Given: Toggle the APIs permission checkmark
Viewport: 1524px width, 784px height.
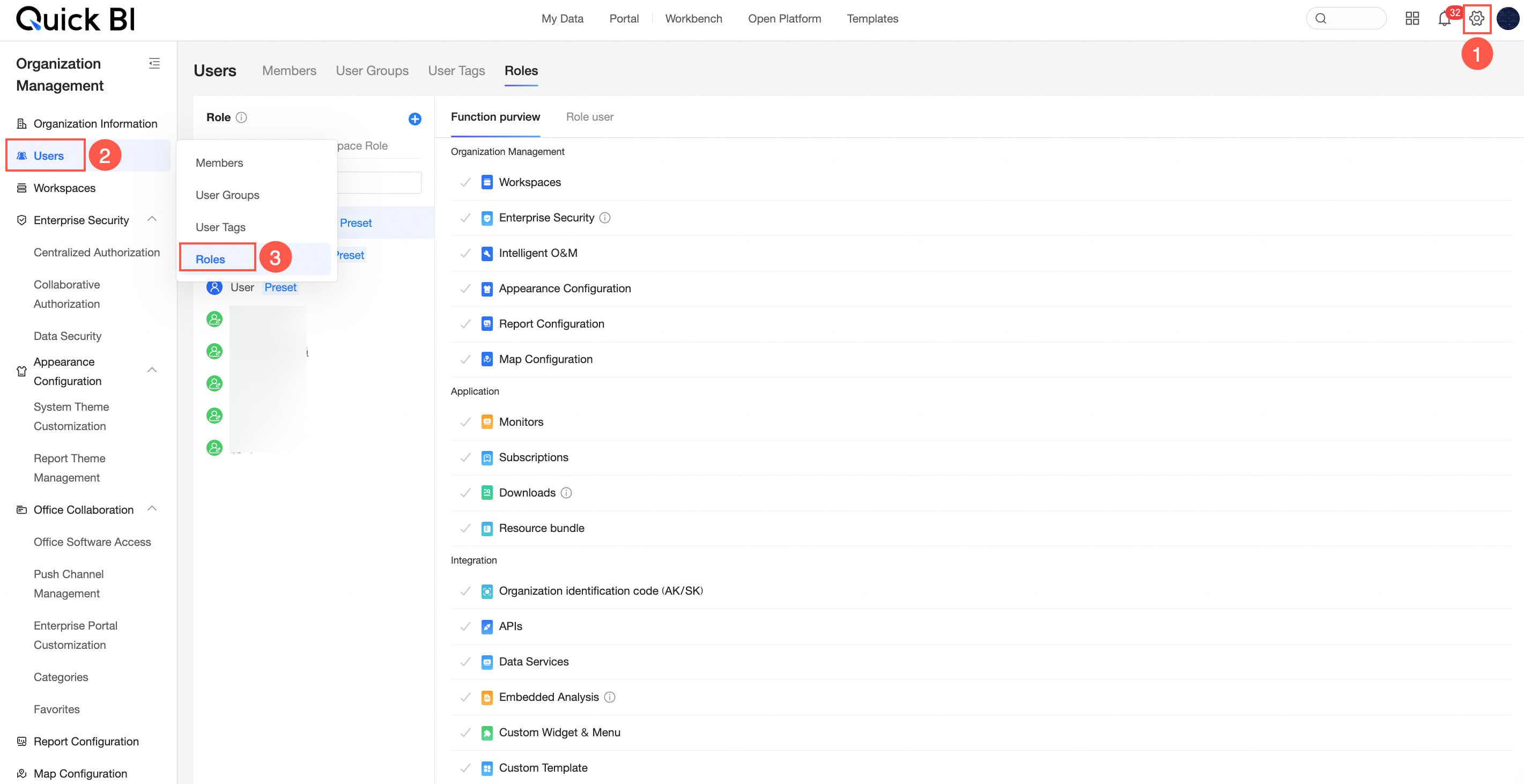Looking at the screenshot, I should point(465,626).
